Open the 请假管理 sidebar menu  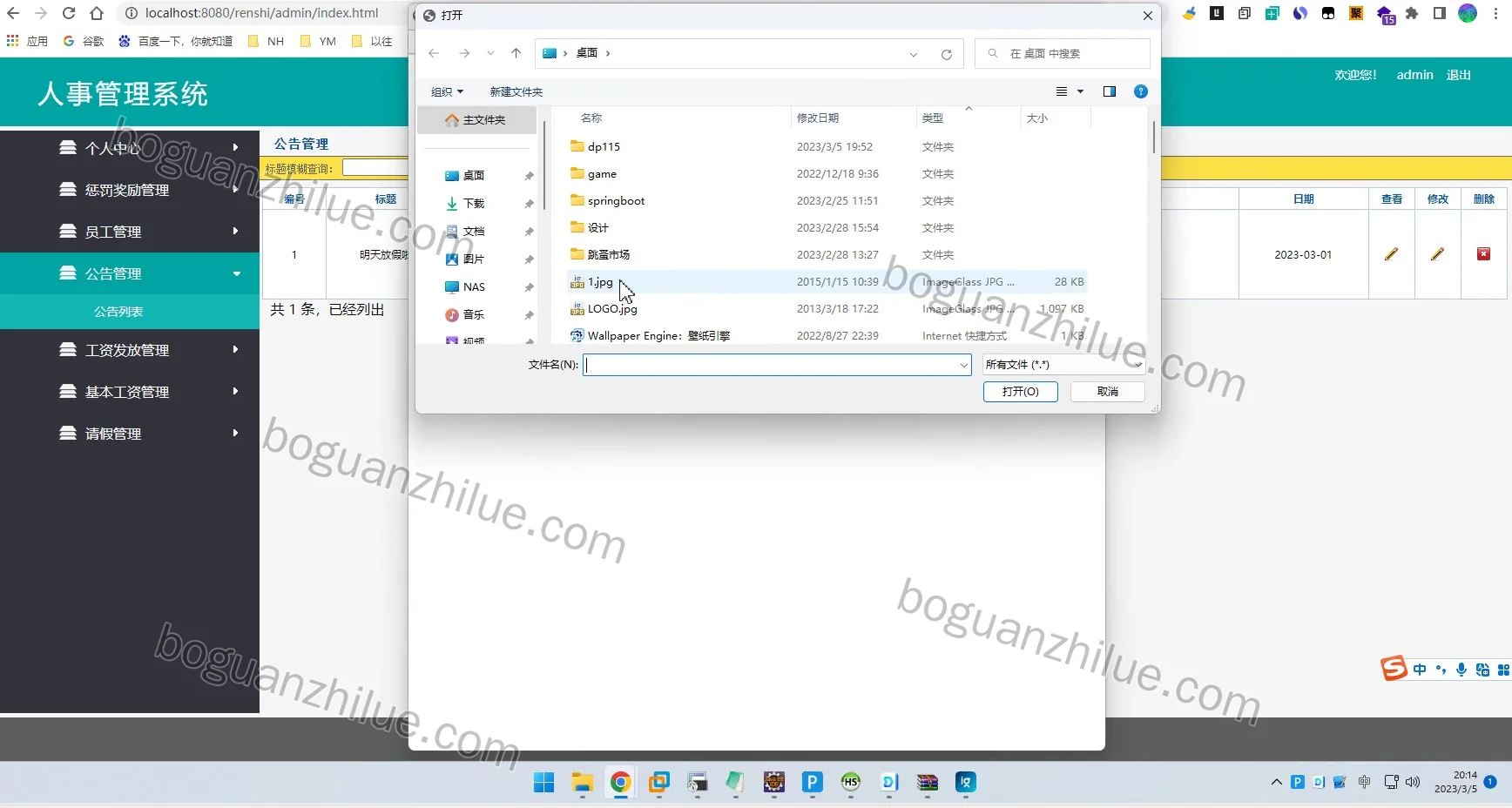[130, 434]
